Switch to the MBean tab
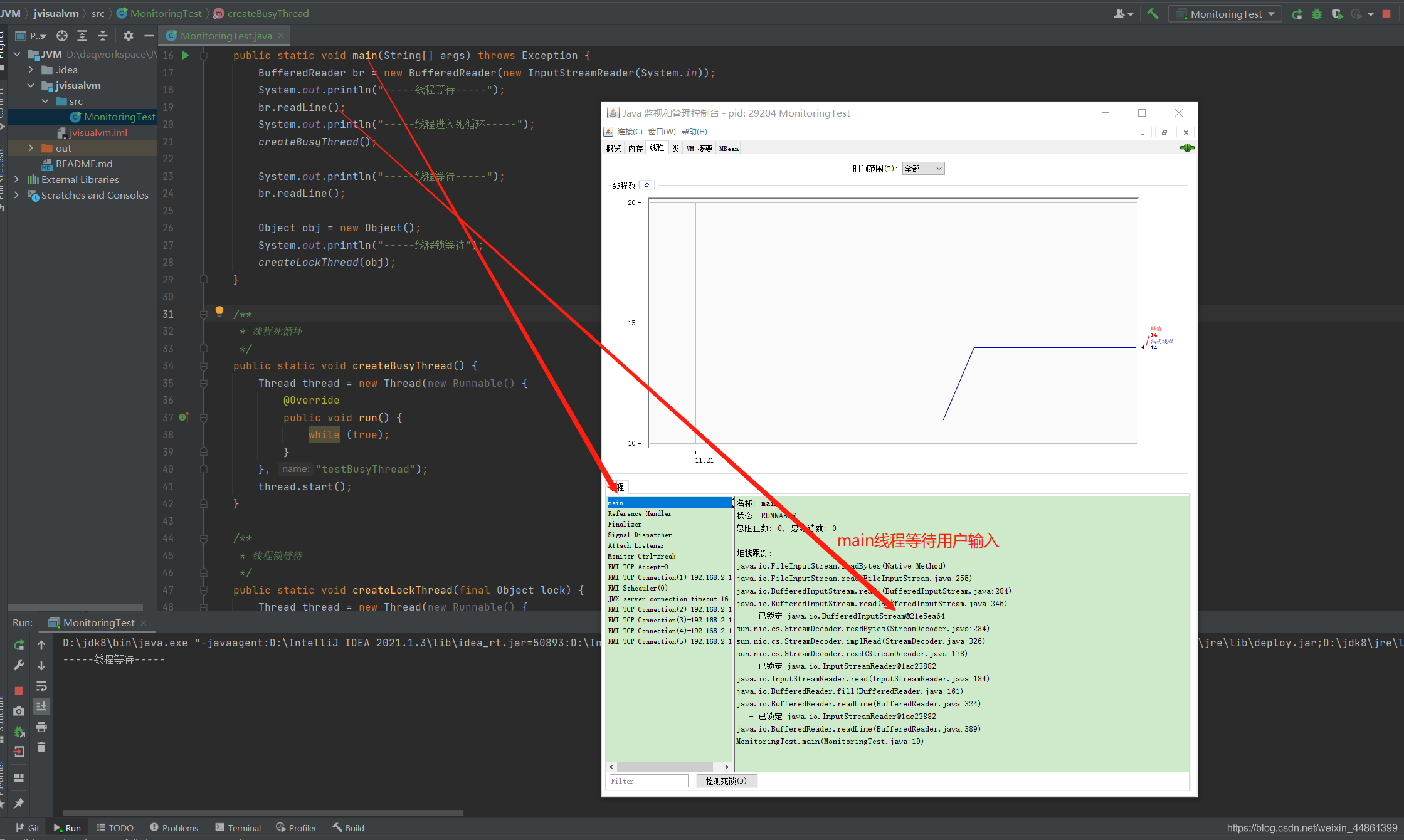The height and width of the screenshot is (840, 1404). coord(728,149)
